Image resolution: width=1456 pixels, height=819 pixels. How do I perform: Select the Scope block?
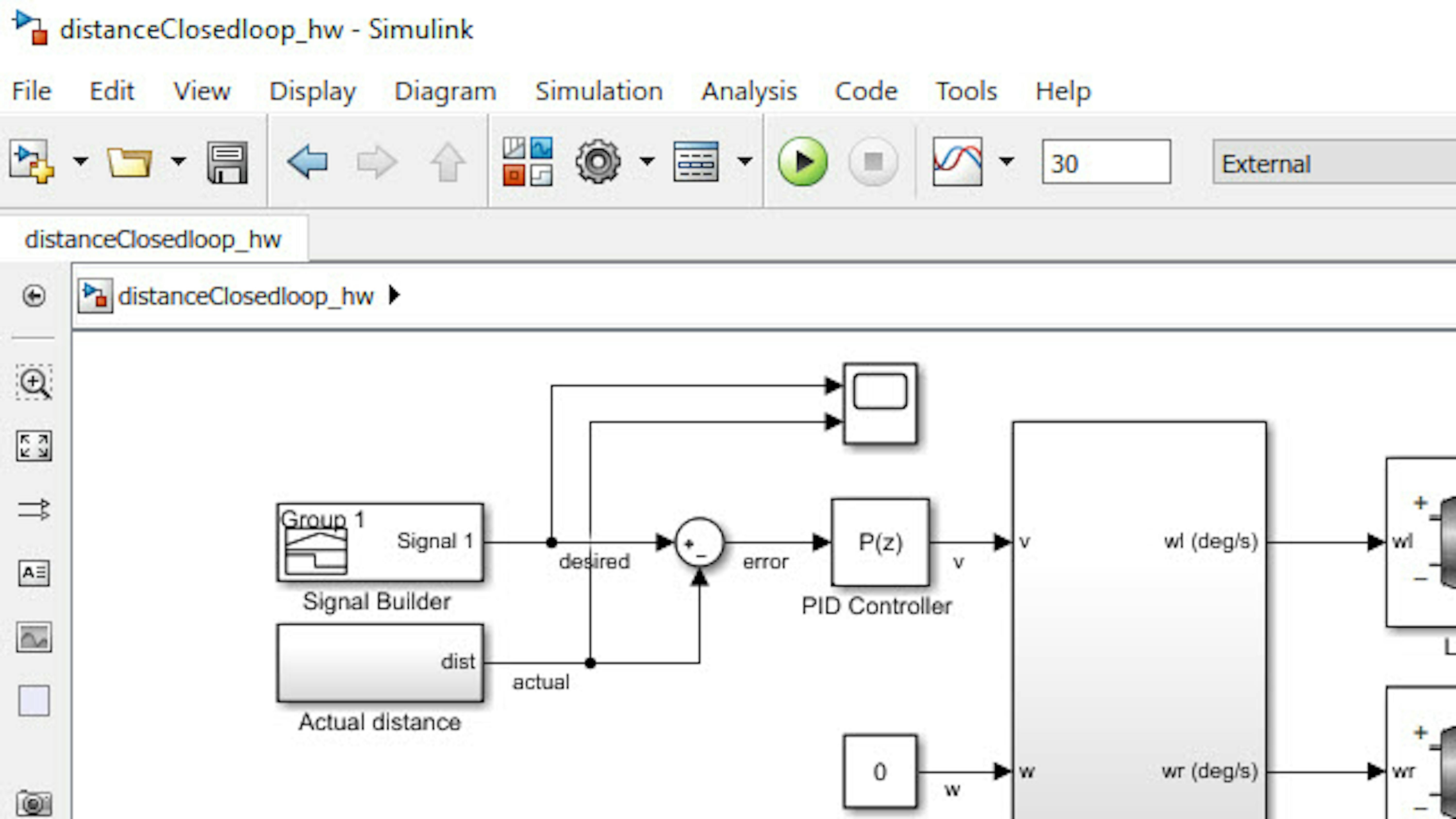point(880,404)
